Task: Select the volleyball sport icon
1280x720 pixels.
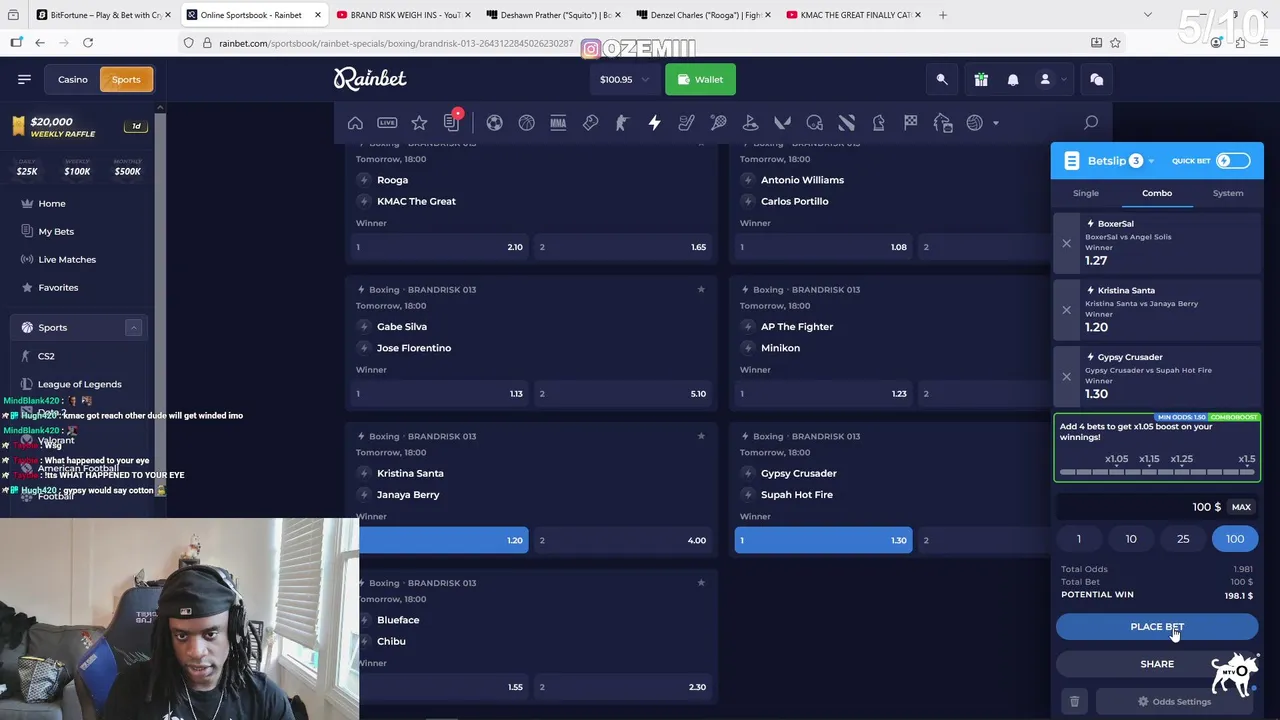Action: tap(974, 123)
